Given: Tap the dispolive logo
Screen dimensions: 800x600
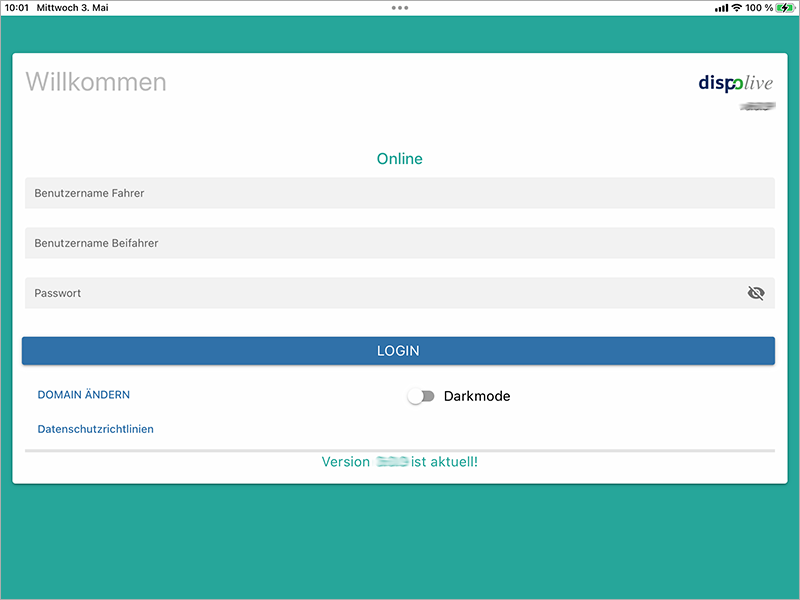Looking at the screenshot, I should tap(736, 83).
